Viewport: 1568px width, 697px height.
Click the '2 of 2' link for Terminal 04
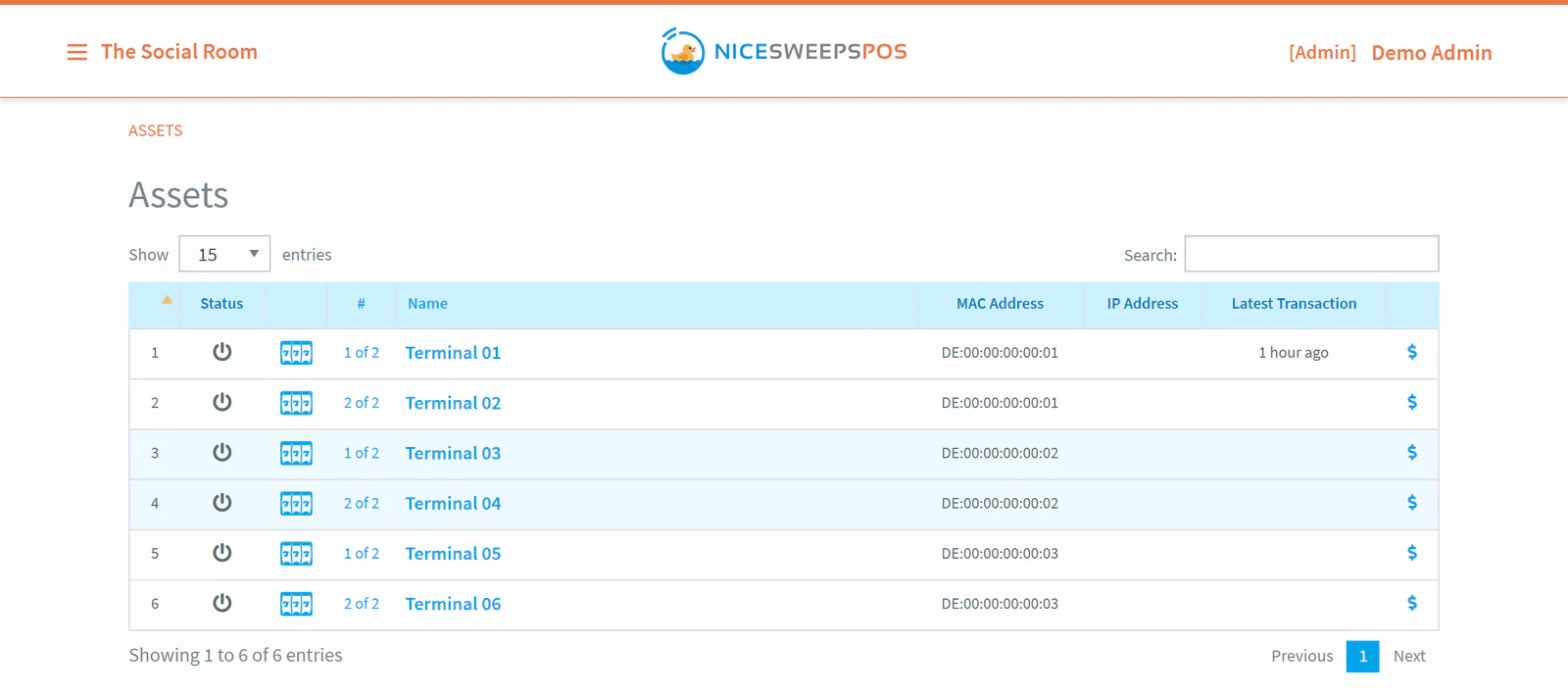click(x=362, y=504)
